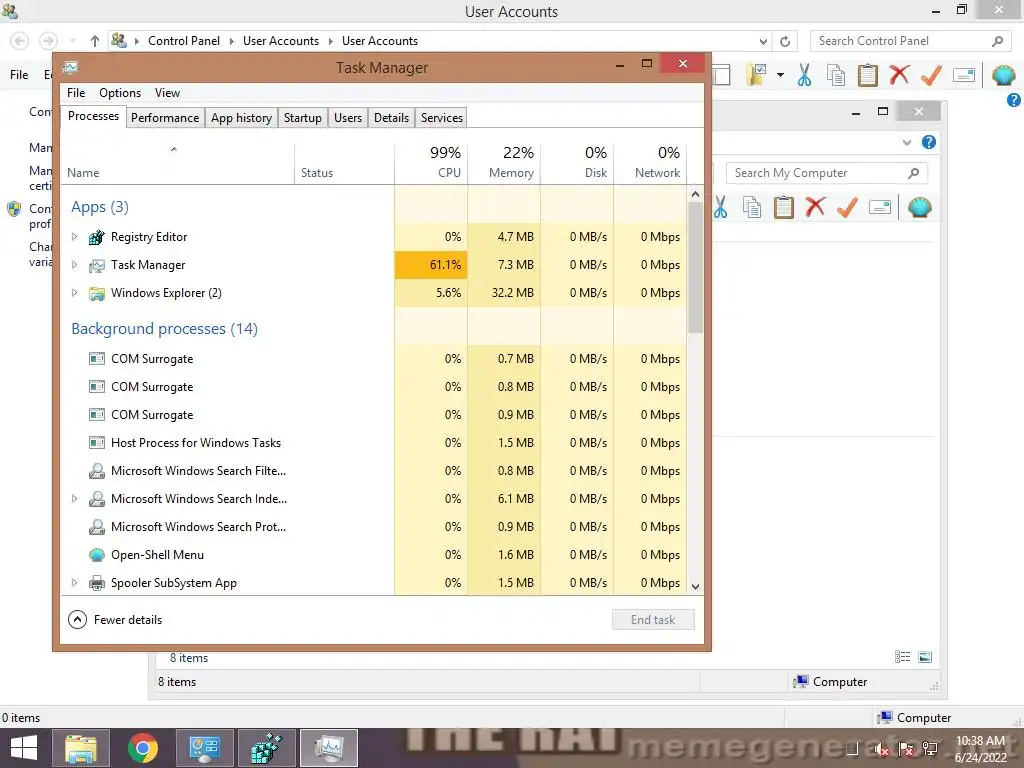The height and width of the screenshot is (768, 1024).
Task: Click the process list scroll down arrow
Action: click(696, 586)
